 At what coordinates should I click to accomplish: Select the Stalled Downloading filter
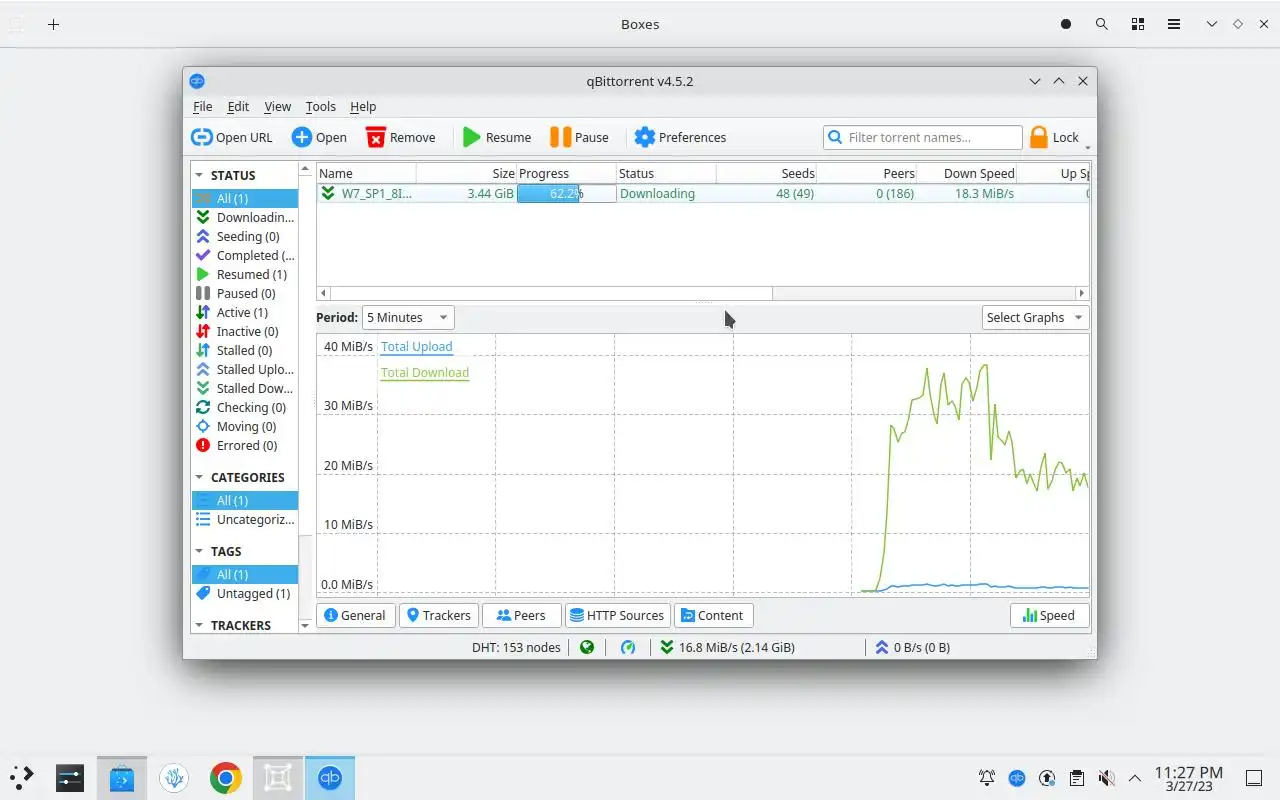pos(245,388)
